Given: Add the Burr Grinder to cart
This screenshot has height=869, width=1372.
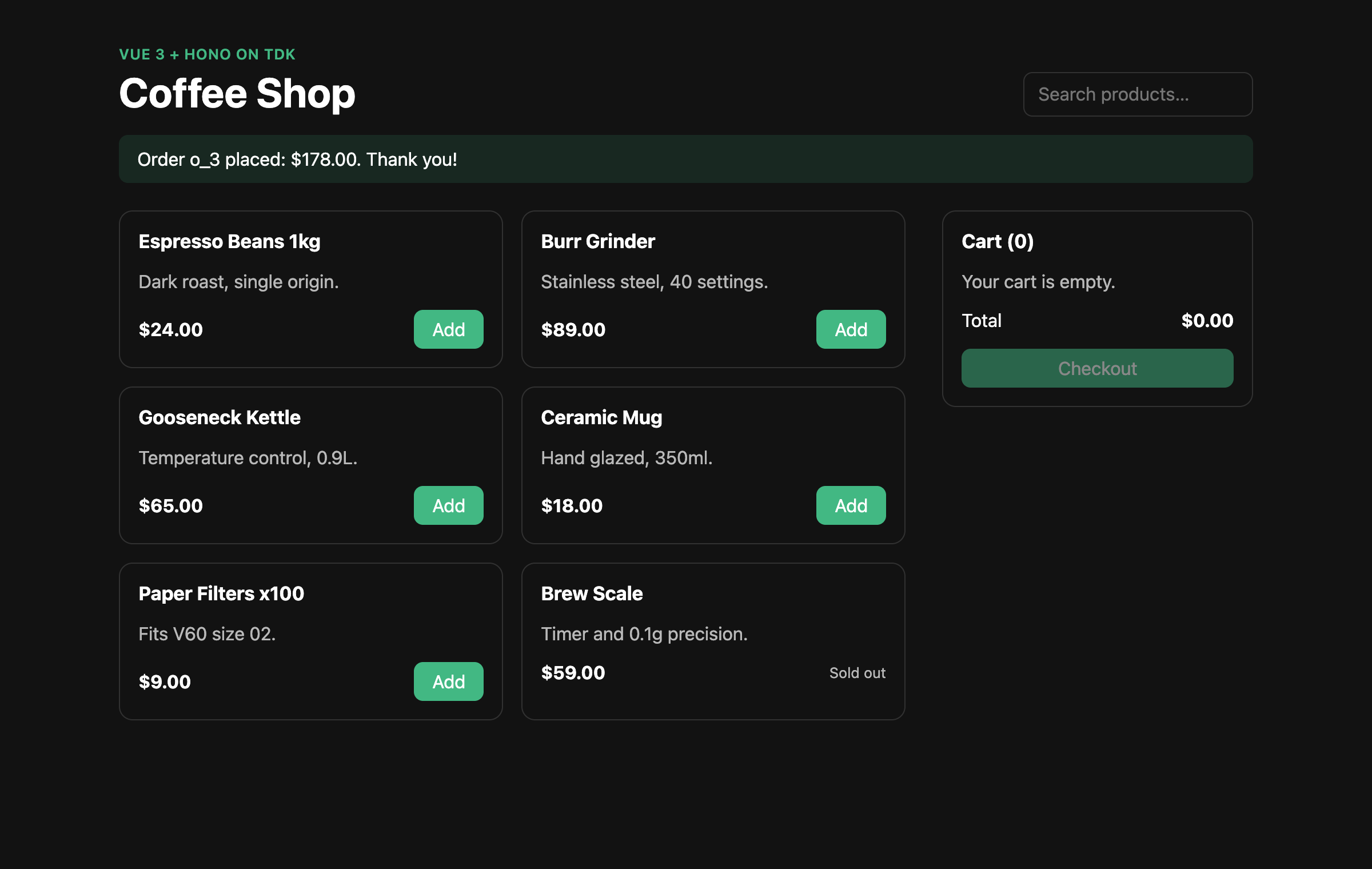Looking at the screenshot, I should click(851, 329).
